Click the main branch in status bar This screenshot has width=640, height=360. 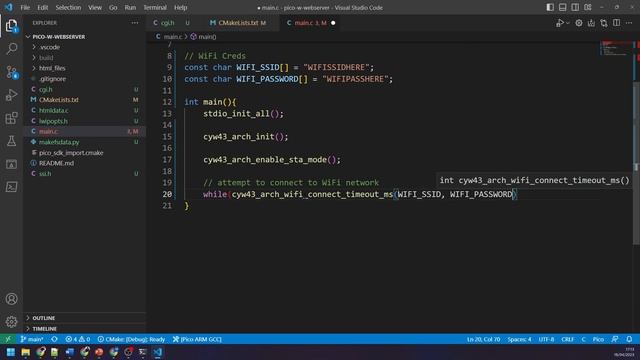point(32,339)
